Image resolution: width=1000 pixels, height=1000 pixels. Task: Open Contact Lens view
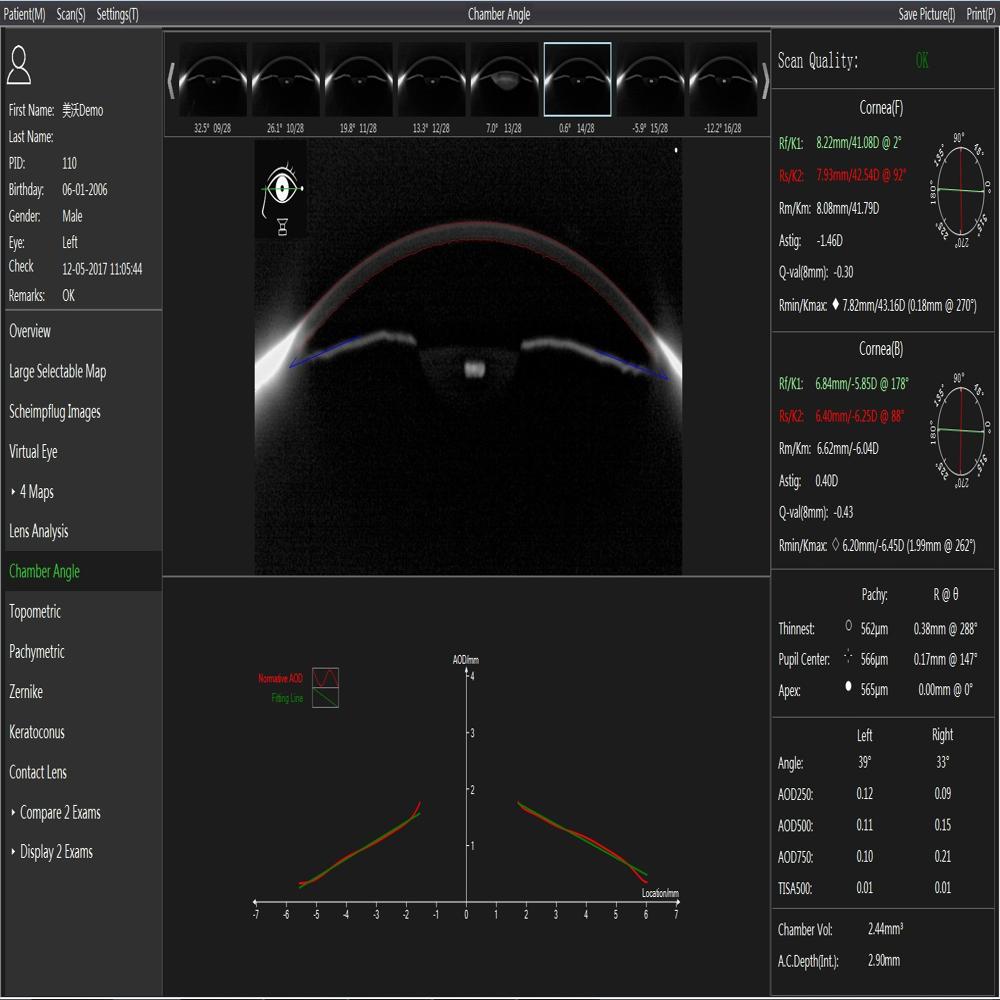pos(38,772)
